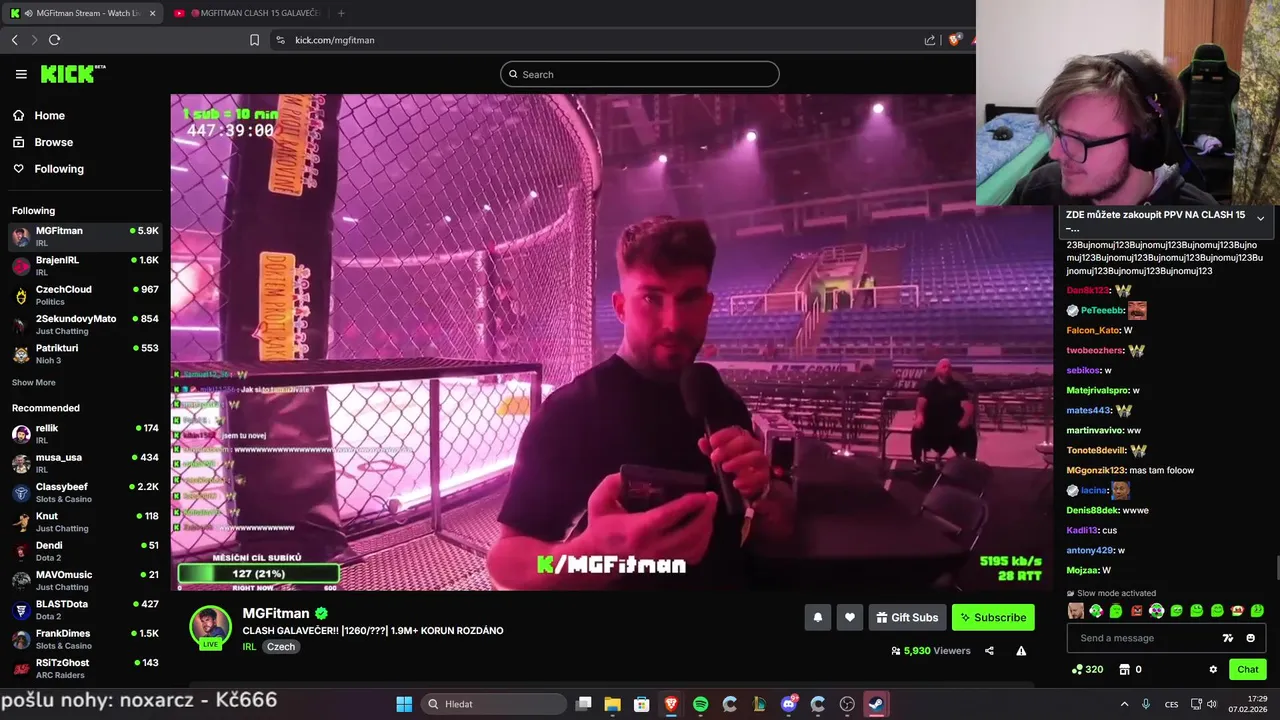
Task: Click the share stream icon
Action: tap(989, 651)
